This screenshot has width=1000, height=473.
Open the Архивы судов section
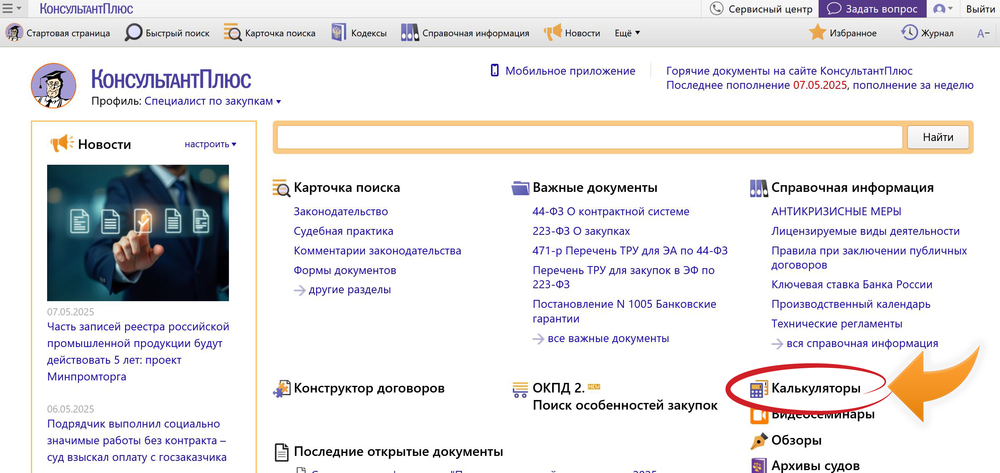[x=816, y=465]
